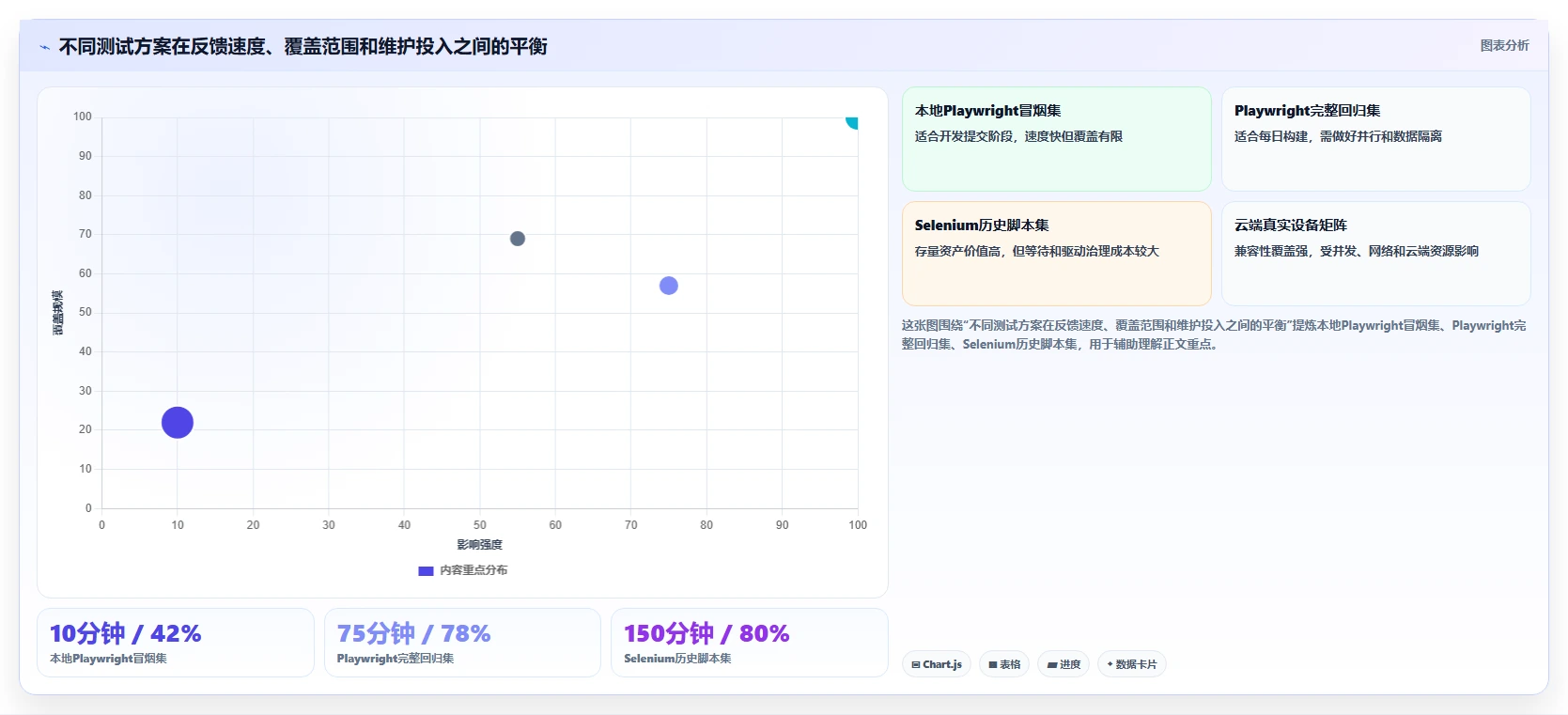
Task: Click the 影响强度 axis title
Action: 480,545
